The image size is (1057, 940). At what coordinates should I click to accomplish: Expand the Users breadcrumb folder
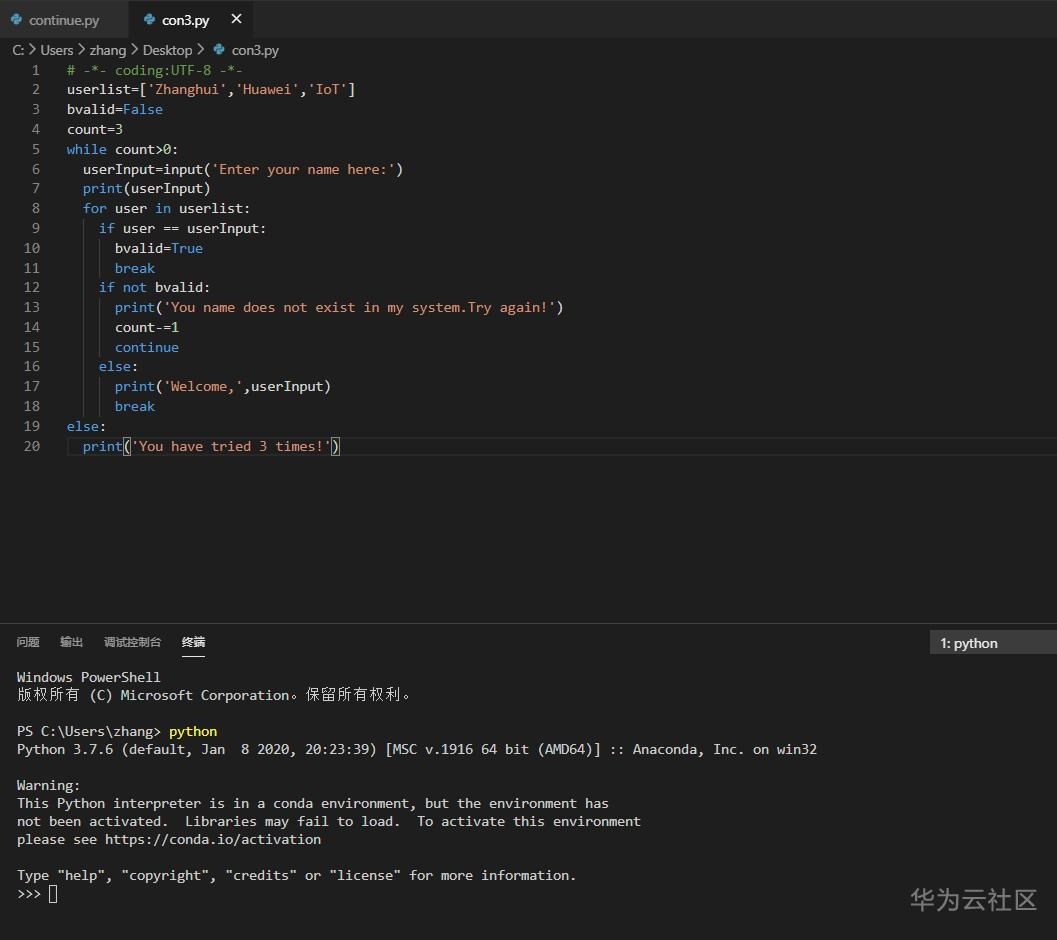pos(57,50)
